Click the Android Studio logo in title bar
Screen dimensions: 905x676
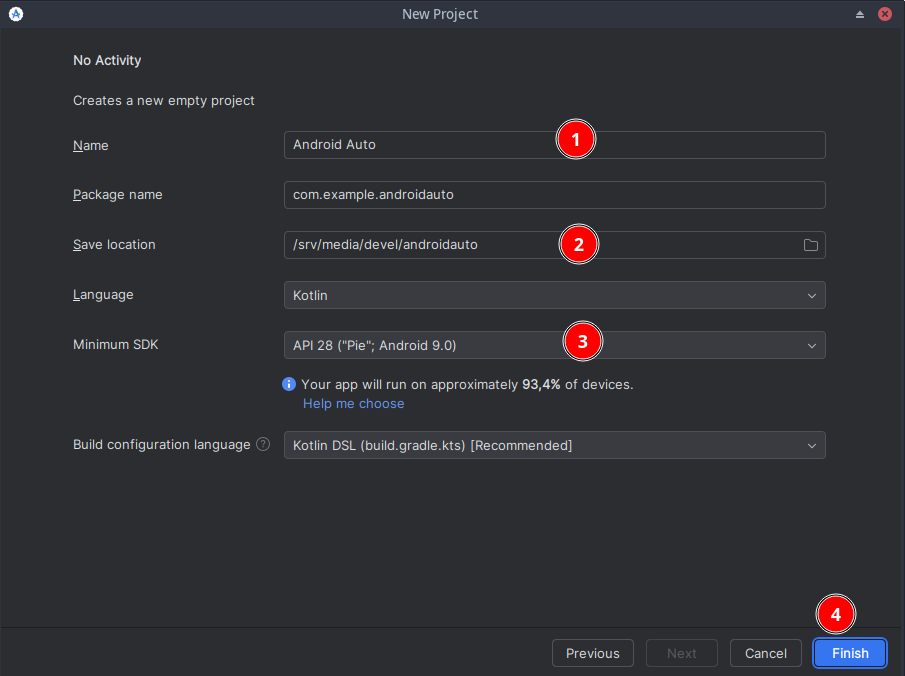(16, 14)
